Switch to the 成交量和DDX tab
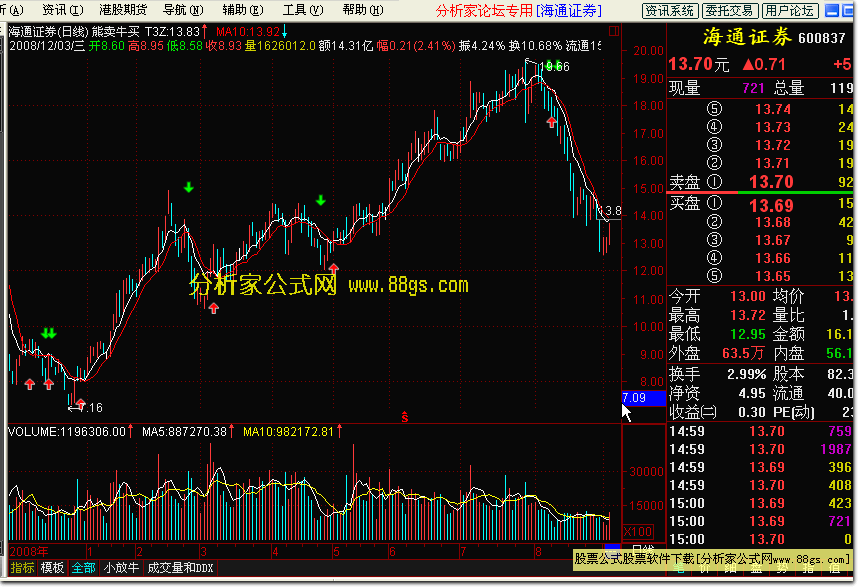The image size is (860, 588). (180, 568)
